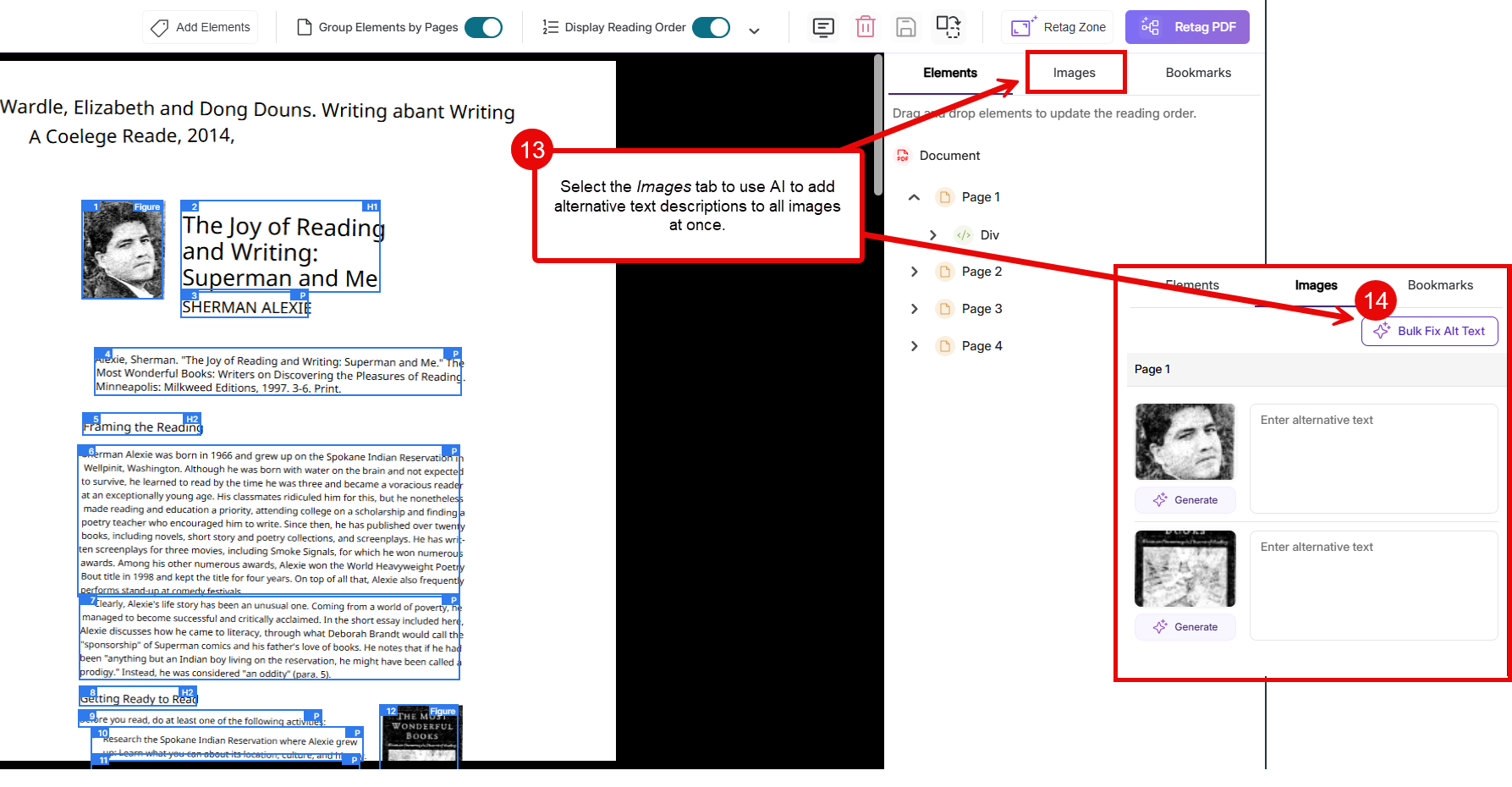The width and height of the screenshot is (1512, 787).
Task: Select the Div code icon in the tree
Action: 963,235
